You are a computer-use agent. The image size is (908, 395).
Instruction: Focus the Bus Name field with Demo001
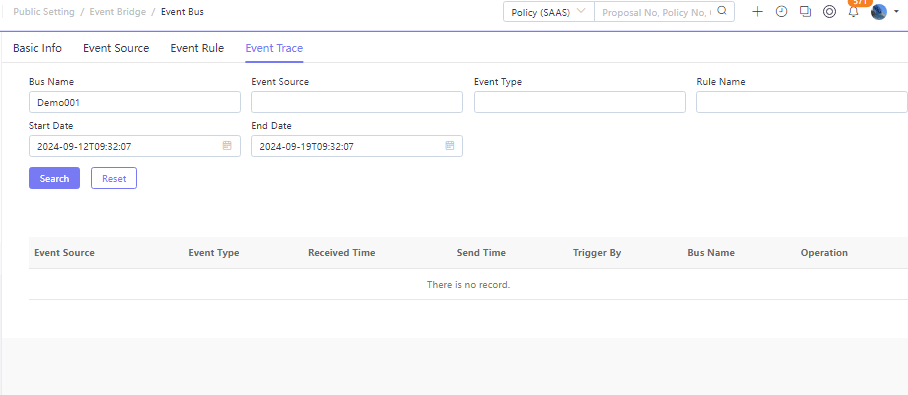point(134,102)
